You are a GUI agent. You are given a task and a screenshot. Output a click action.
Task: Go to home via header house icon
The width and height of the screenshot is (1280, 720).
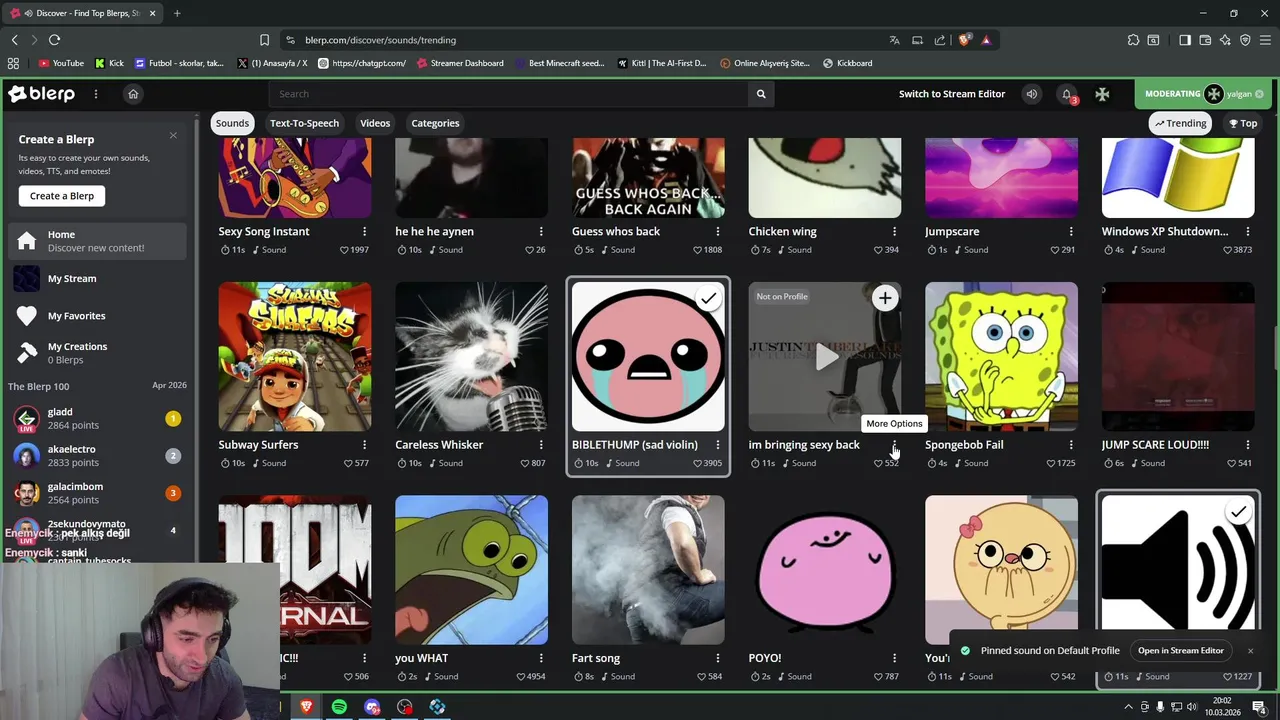coord(133,94)
